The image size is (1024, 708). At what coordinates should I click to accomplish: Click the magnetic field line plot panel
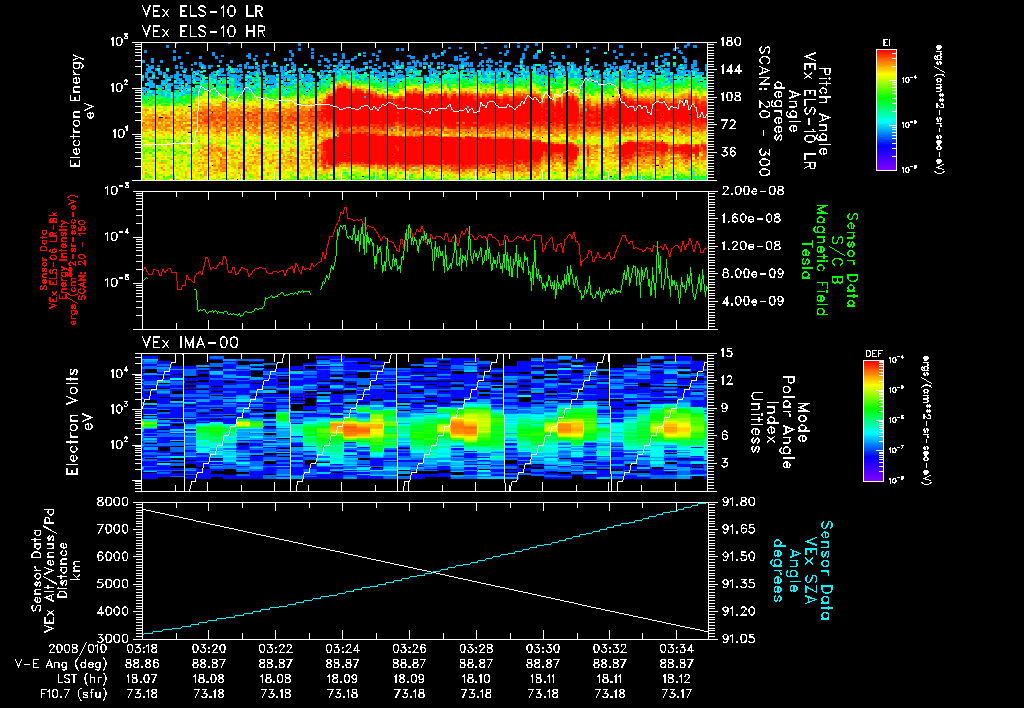(x=424, y=260)
